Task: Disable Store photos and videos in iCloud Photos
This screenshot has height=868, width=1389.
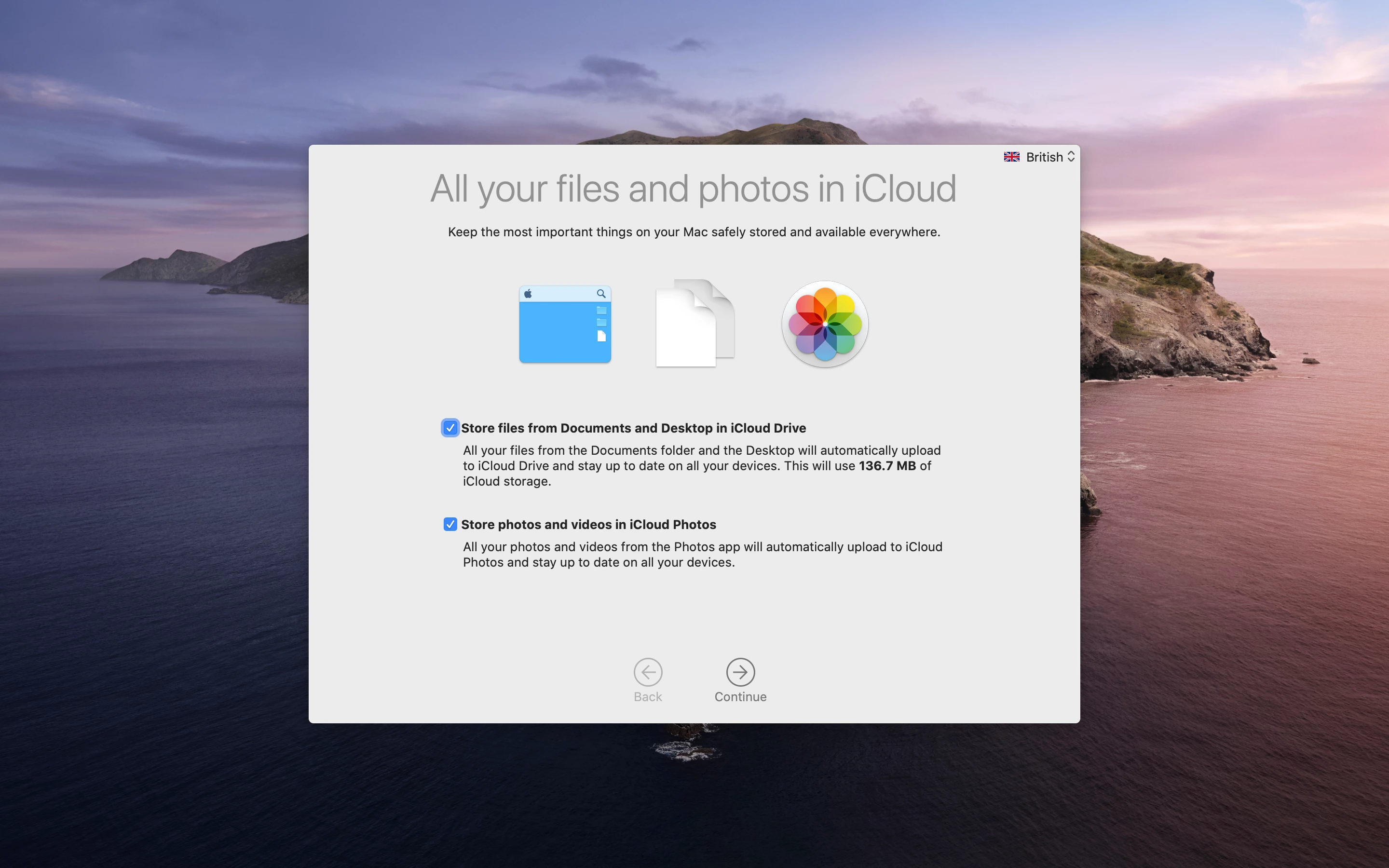Action: click(450, 524)
